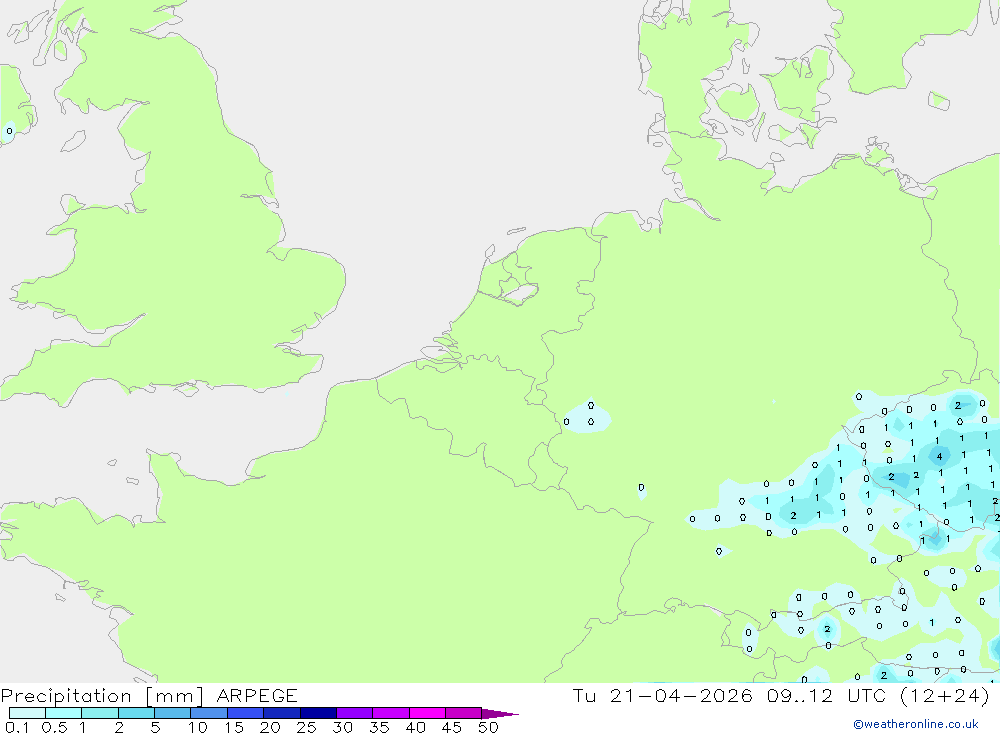The height and width of the screenshot is (733, 1000).
Task: Click the "50" legend scale label
Action: tap(489, 727)
